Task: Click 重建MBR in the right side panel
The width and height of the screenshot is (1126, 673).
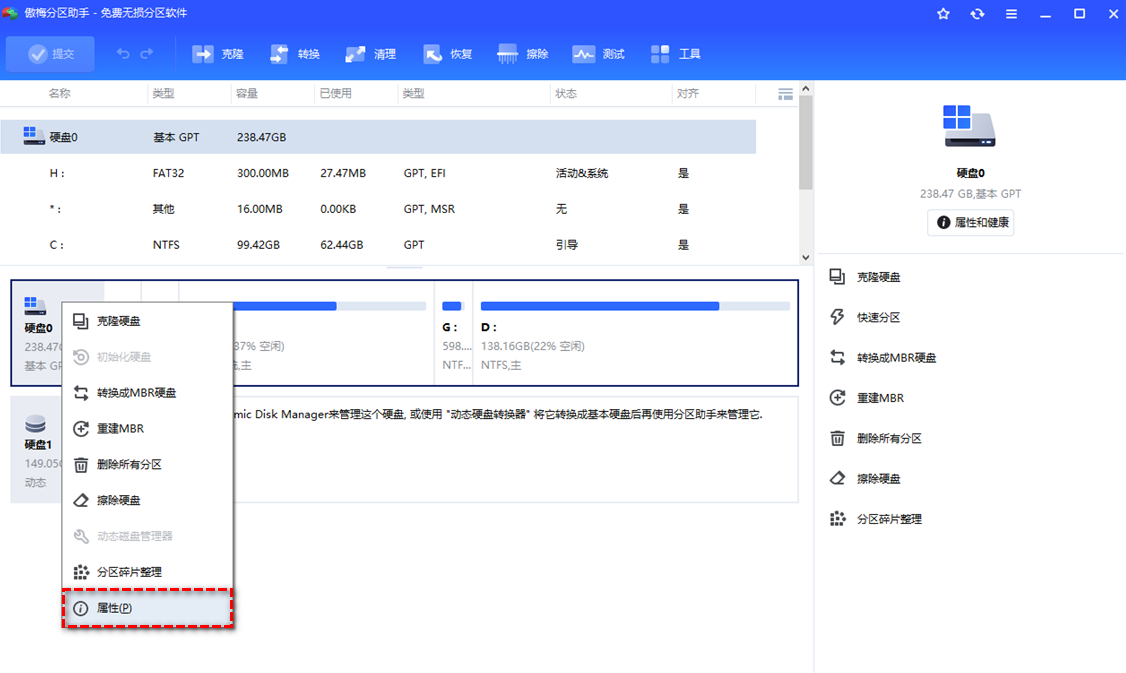Action: point(867,397)
